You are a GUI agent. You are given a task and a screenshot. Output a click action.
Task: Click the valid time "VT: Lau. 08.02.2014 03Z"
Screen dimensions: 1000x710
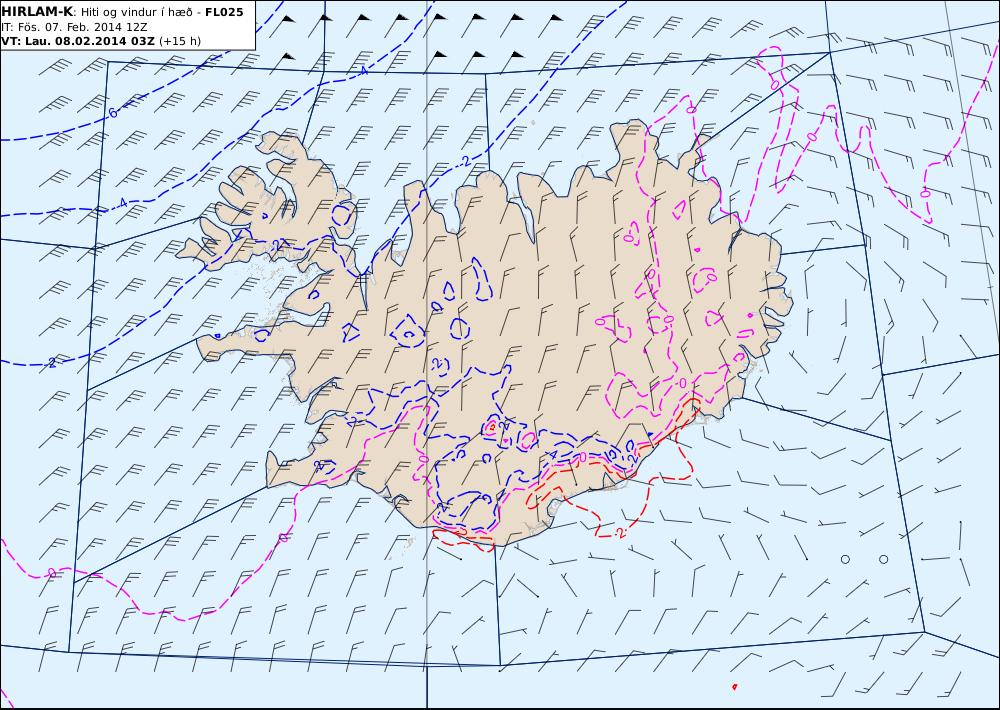[78, 41]
